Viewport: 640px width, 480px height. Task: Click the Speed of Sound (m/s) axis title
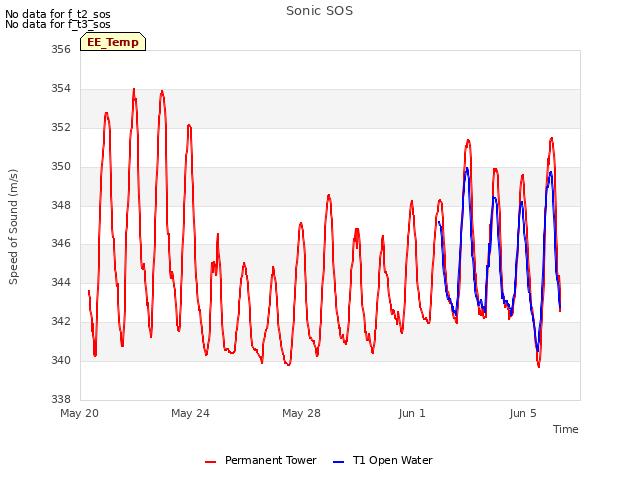(13, 227)
